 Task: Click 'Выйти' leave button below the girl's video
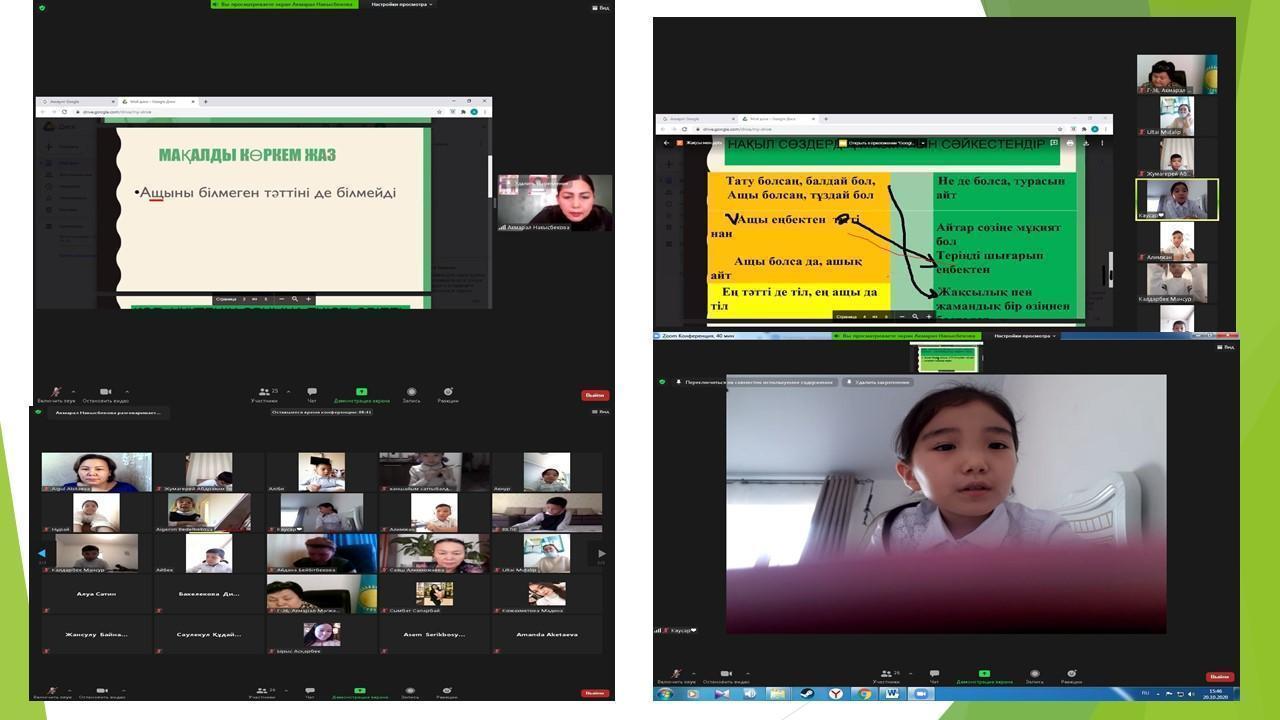[1219, 677]
